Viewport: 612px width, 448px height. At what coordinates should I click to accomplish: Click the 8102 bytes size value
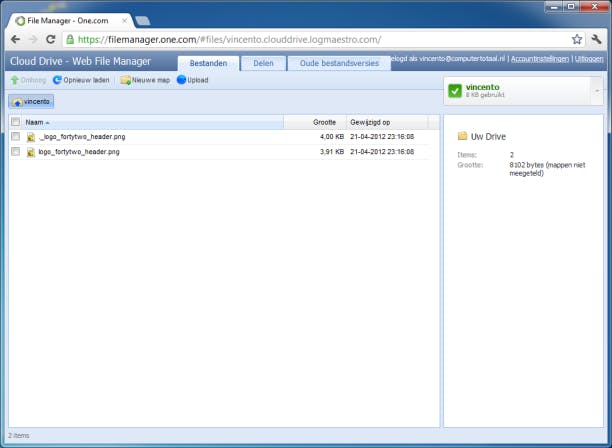click(547, 169)
